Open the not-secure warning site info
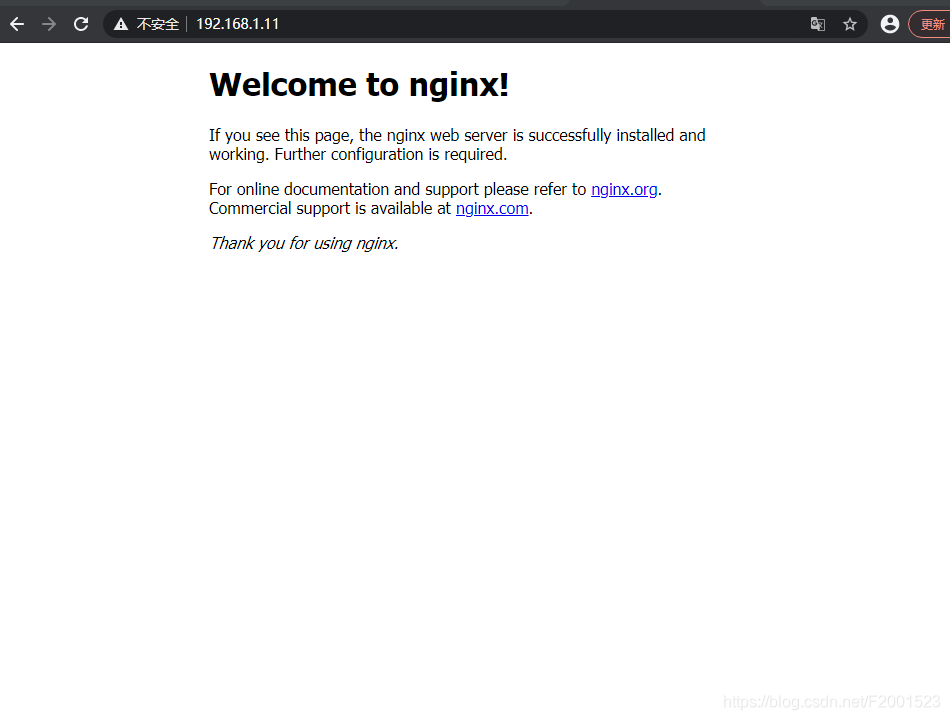The width and height of the screenshot is (950, 720). [x=121, y=24]
